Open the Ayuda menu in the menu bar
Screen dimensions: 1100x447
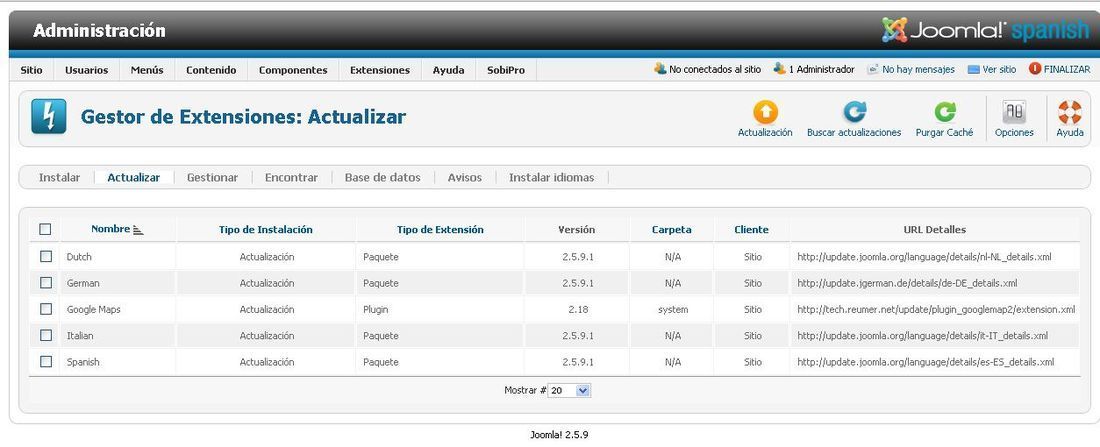tap(448, 70)
